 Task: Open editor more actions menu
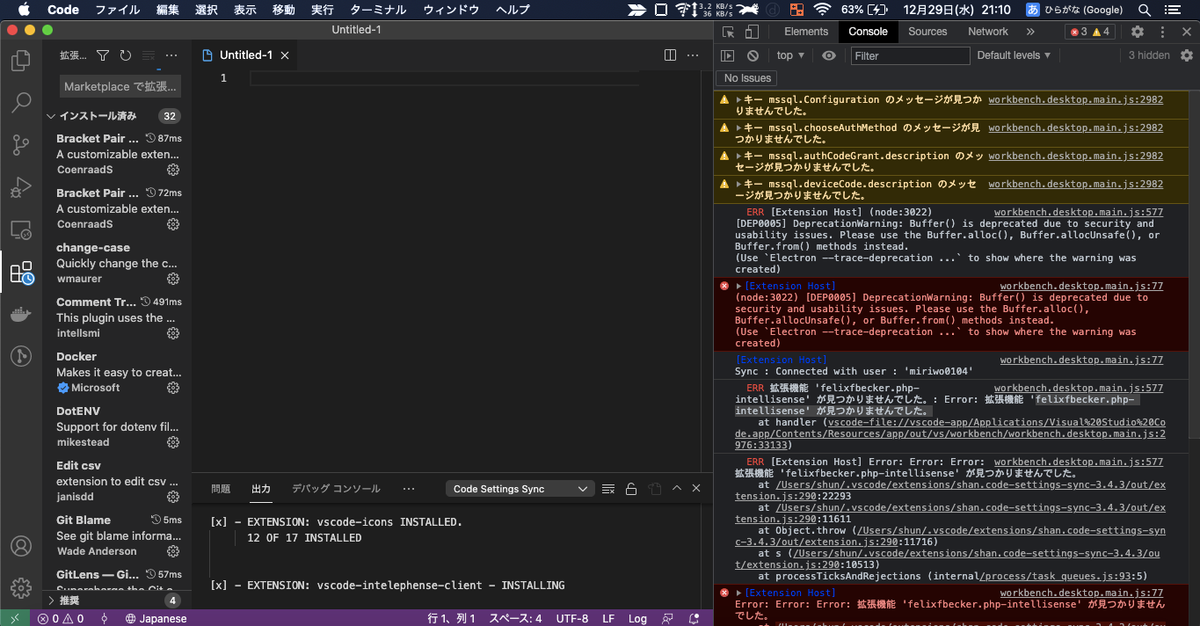[695, 55]
